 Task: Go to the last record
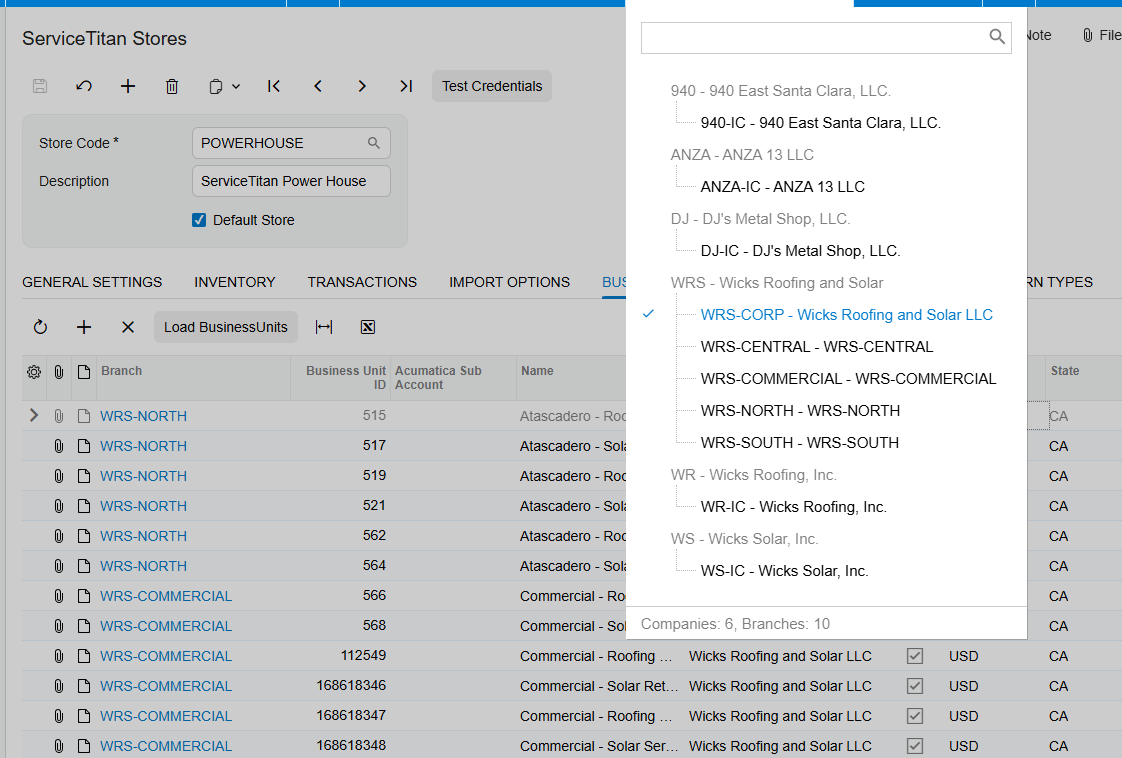click(406, 86)
